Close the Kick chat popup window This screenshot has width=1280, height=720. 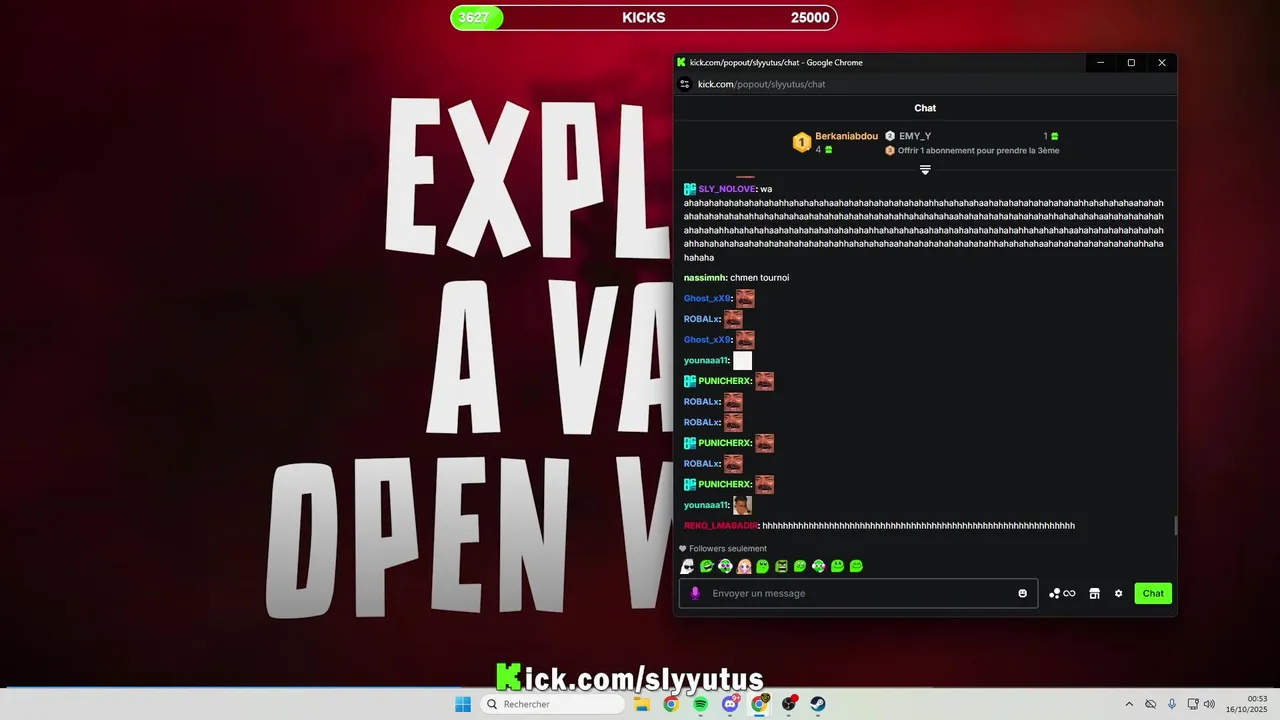[x=1162, y=62]
